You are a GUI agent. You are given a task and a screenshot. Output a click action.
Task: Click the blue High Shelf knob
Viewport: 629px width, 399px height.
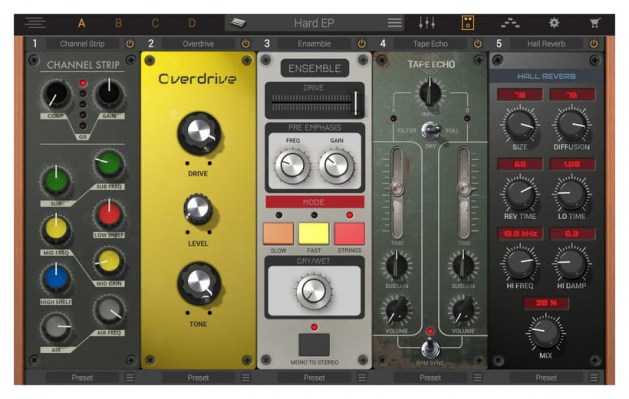(56, 279)
